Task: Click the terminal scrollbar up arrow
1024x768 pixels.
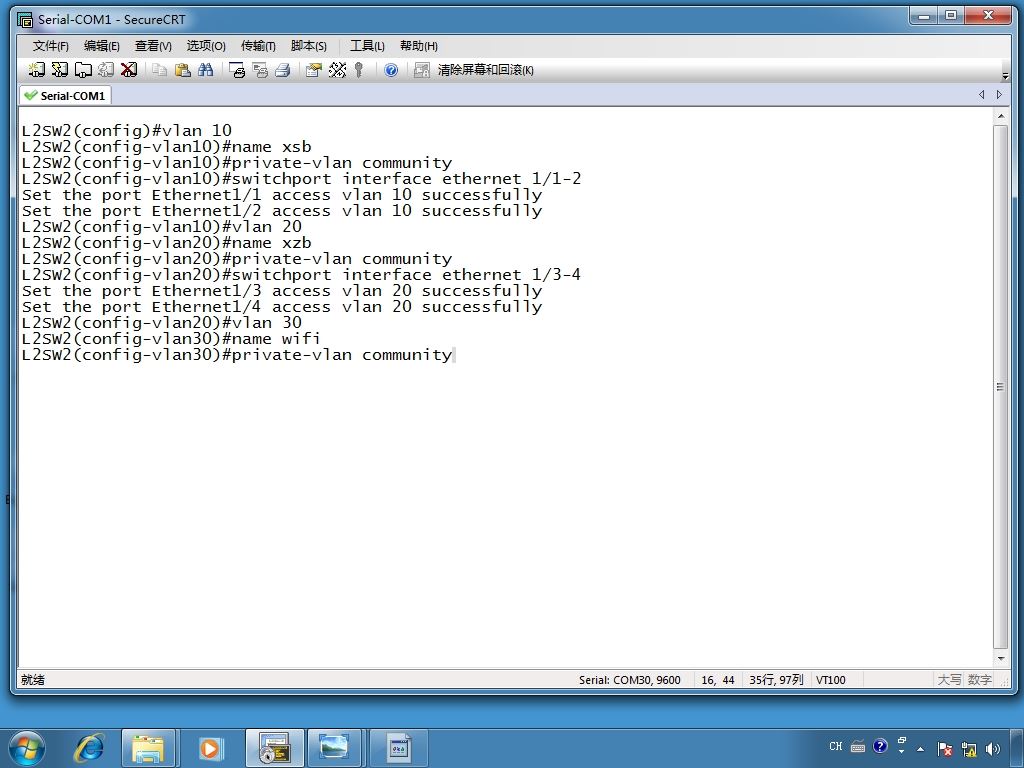Action: point(1000,116)
